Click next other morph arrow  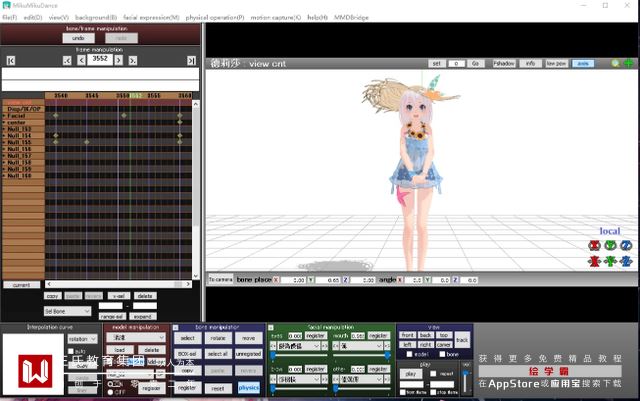tap(387, 379)
